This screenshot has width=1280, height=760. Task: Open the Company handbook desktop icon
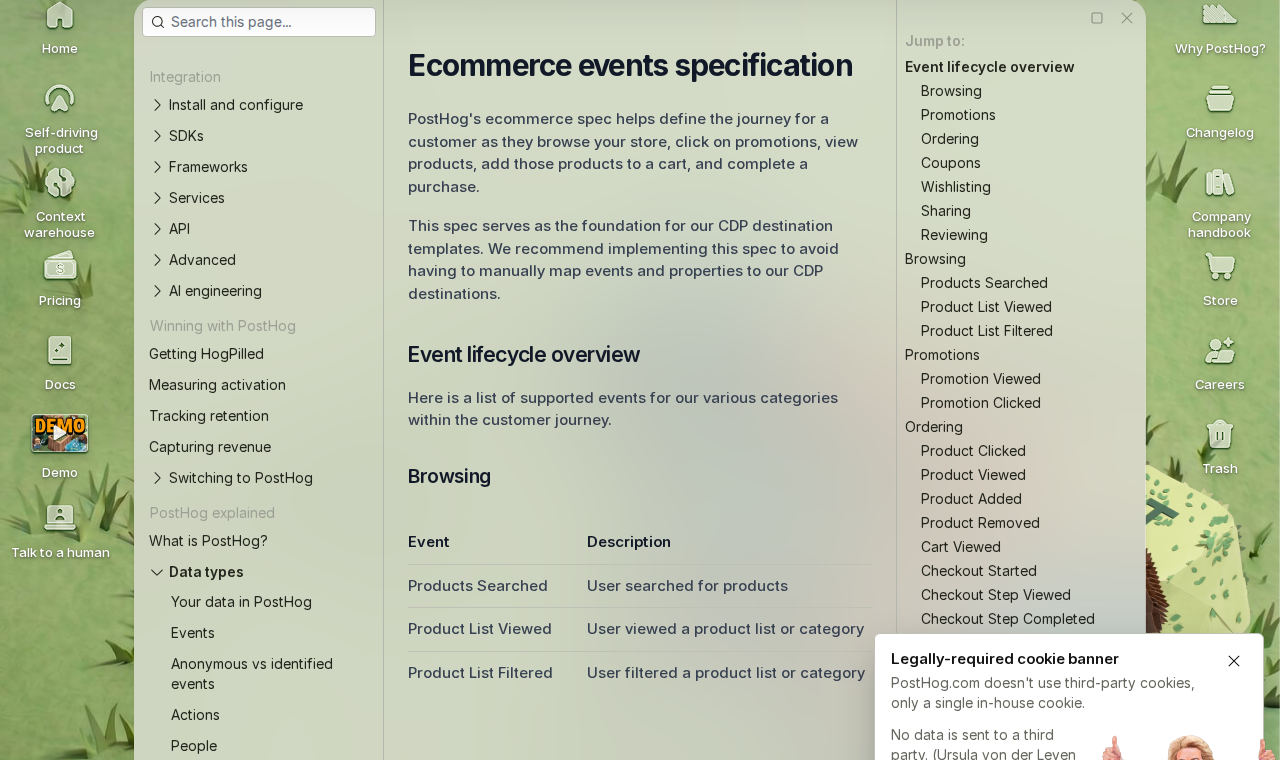tap(1220, 202)
